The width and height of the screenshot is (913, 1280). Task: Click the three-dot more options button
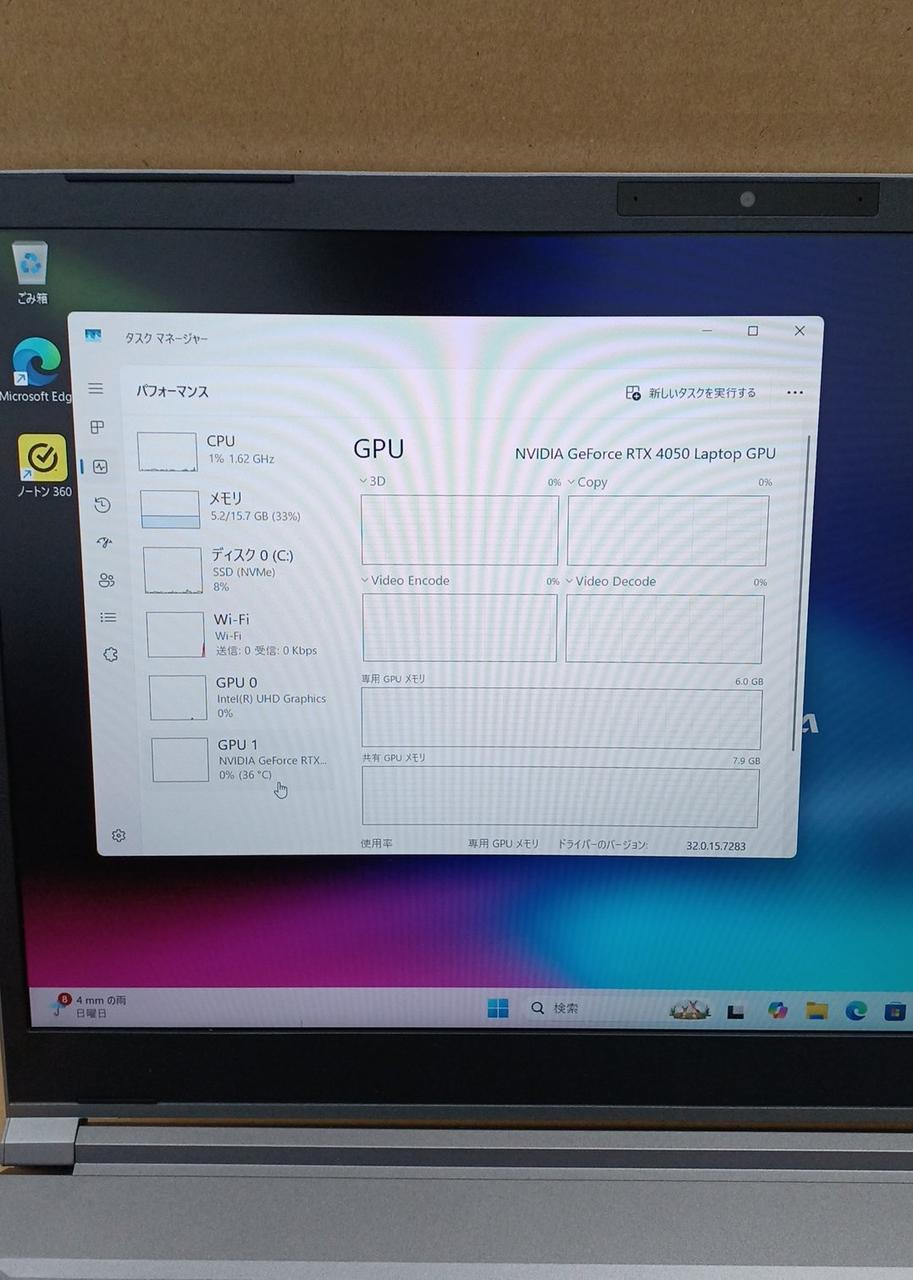pos(795,393)
